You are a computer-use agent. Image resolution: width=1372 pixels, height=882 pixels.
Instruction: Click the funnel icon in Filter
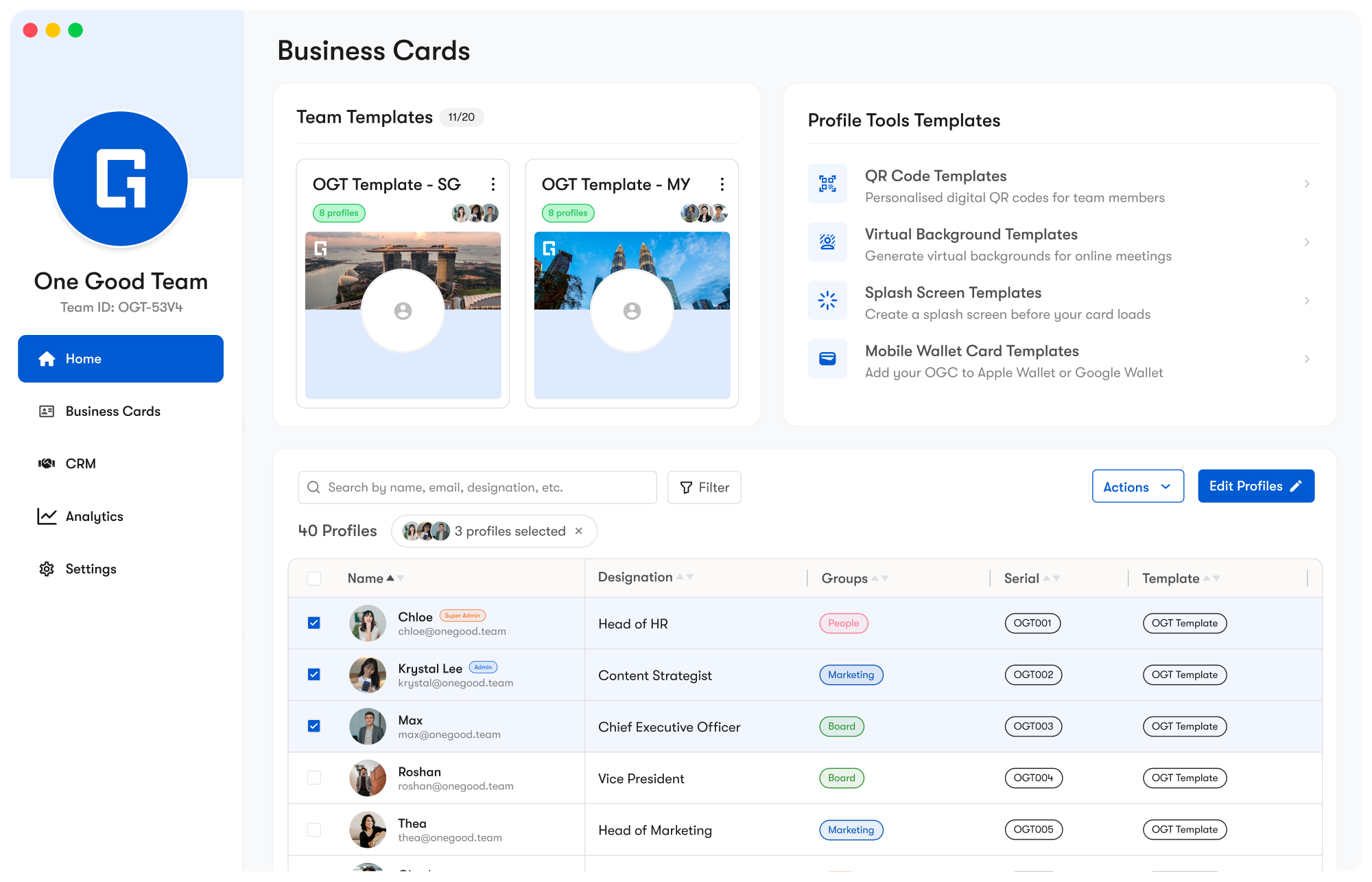[686, 487]
